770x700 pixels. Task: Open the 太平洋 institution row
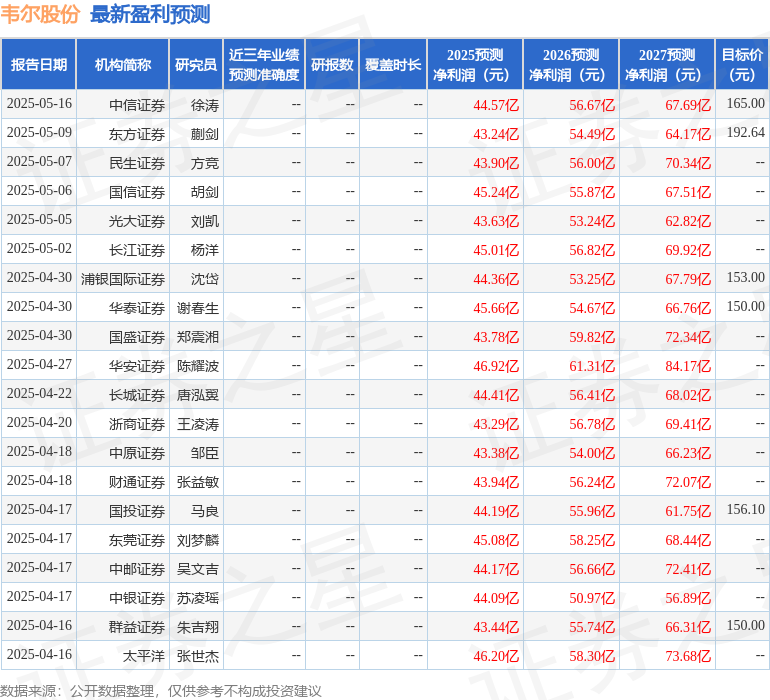point(144,656)
